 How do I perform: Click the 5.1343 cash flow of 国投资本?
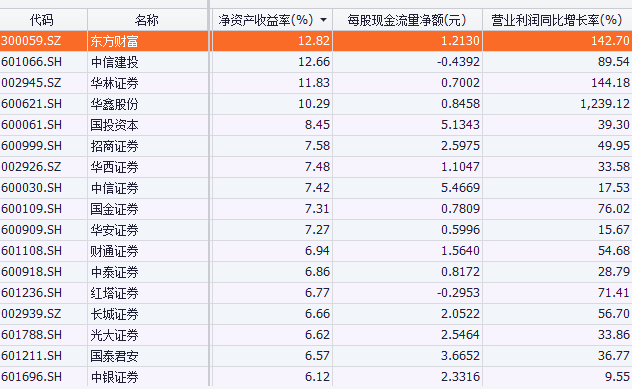[x=460, y=125]
